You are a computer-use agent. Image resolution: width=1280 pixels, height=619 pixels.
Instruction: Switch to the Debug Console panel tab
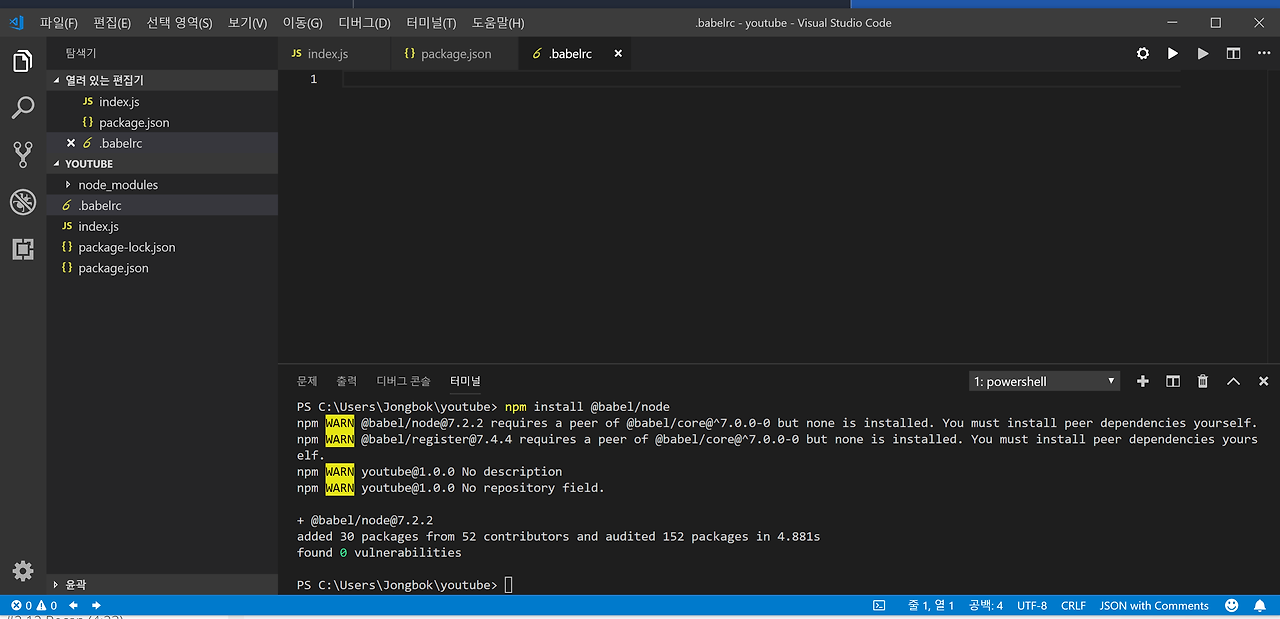[403, 381]
